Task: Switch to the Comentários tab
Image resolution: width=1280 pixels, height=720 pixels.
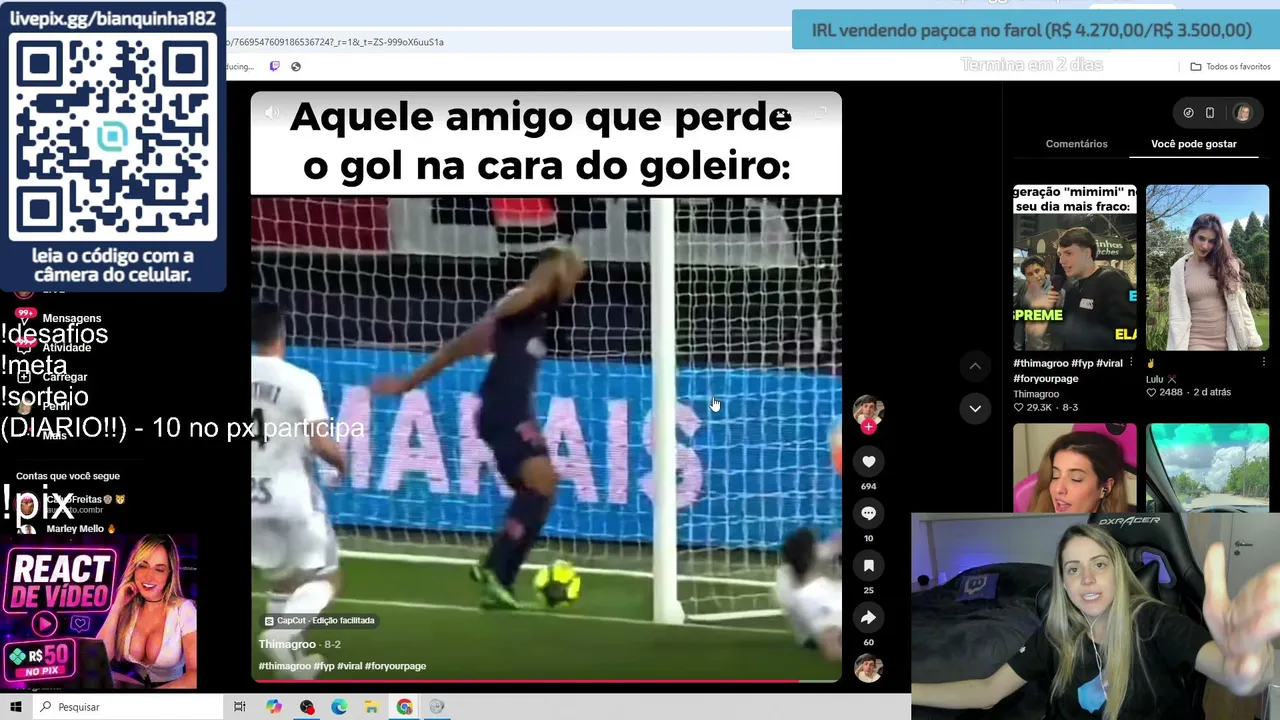Action: (1076, 144)
